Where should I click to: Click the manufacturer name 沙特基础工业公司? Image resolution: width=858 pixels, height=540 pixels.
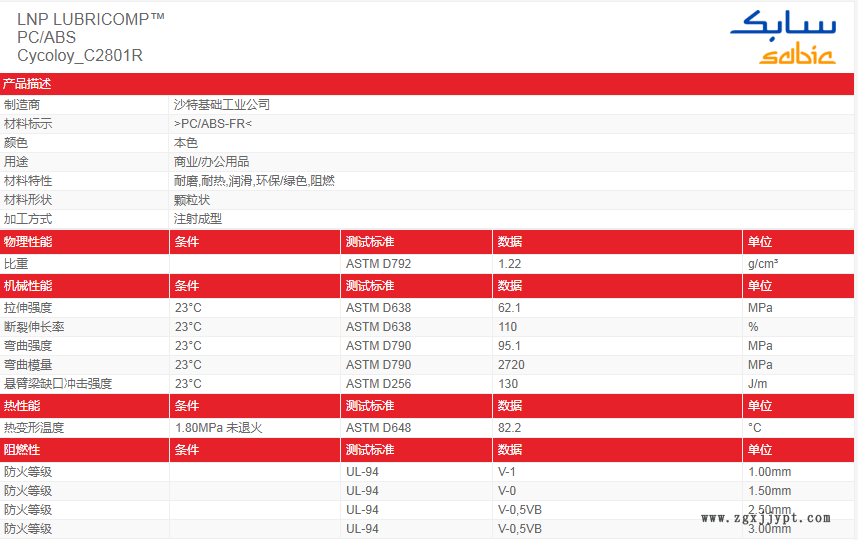pyautogui.click(x=222, y=105)
